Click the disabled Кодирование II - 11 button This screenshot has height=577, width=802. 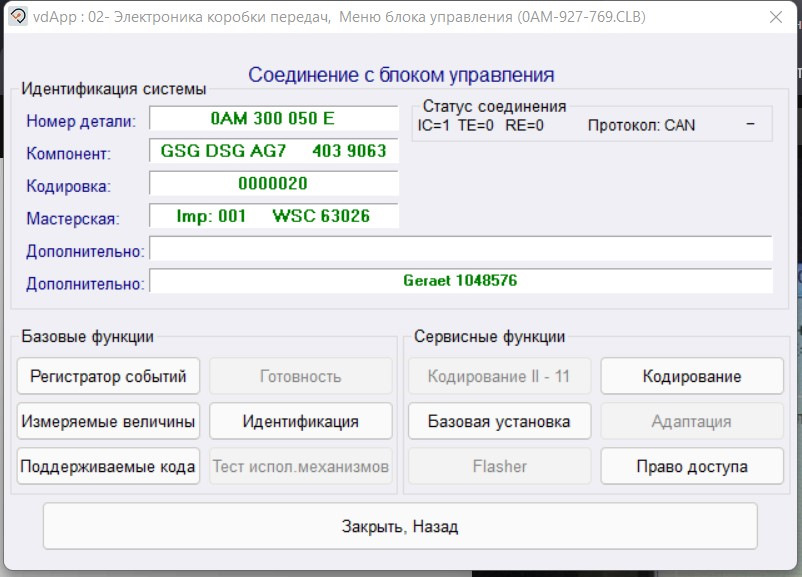(x=499, y=376)
